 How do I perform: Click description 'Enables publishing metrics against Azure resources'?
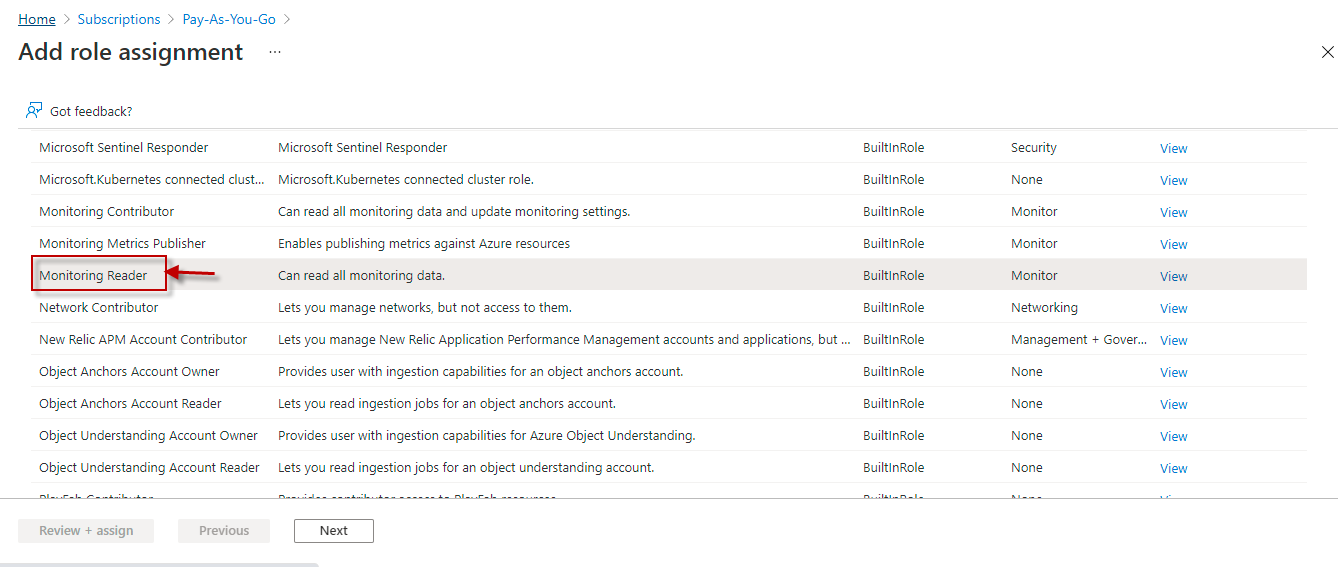[x=424, y=243]
